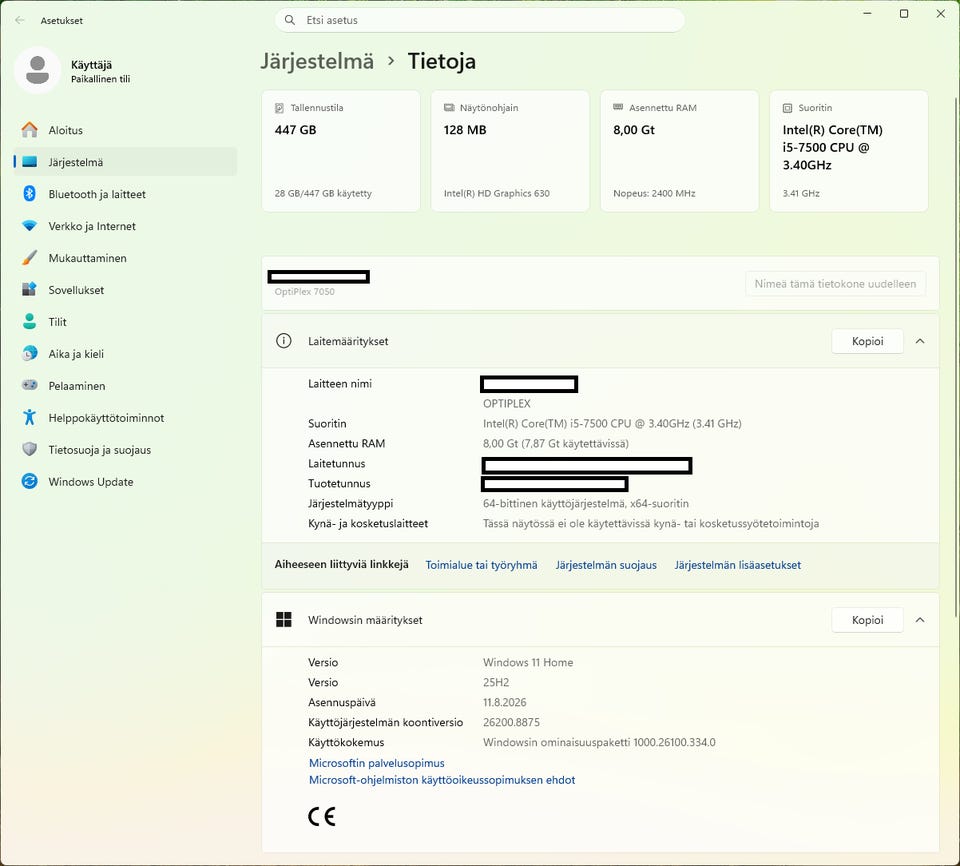Click the Aika ja kieli globe icon

(x=29, y=353)
